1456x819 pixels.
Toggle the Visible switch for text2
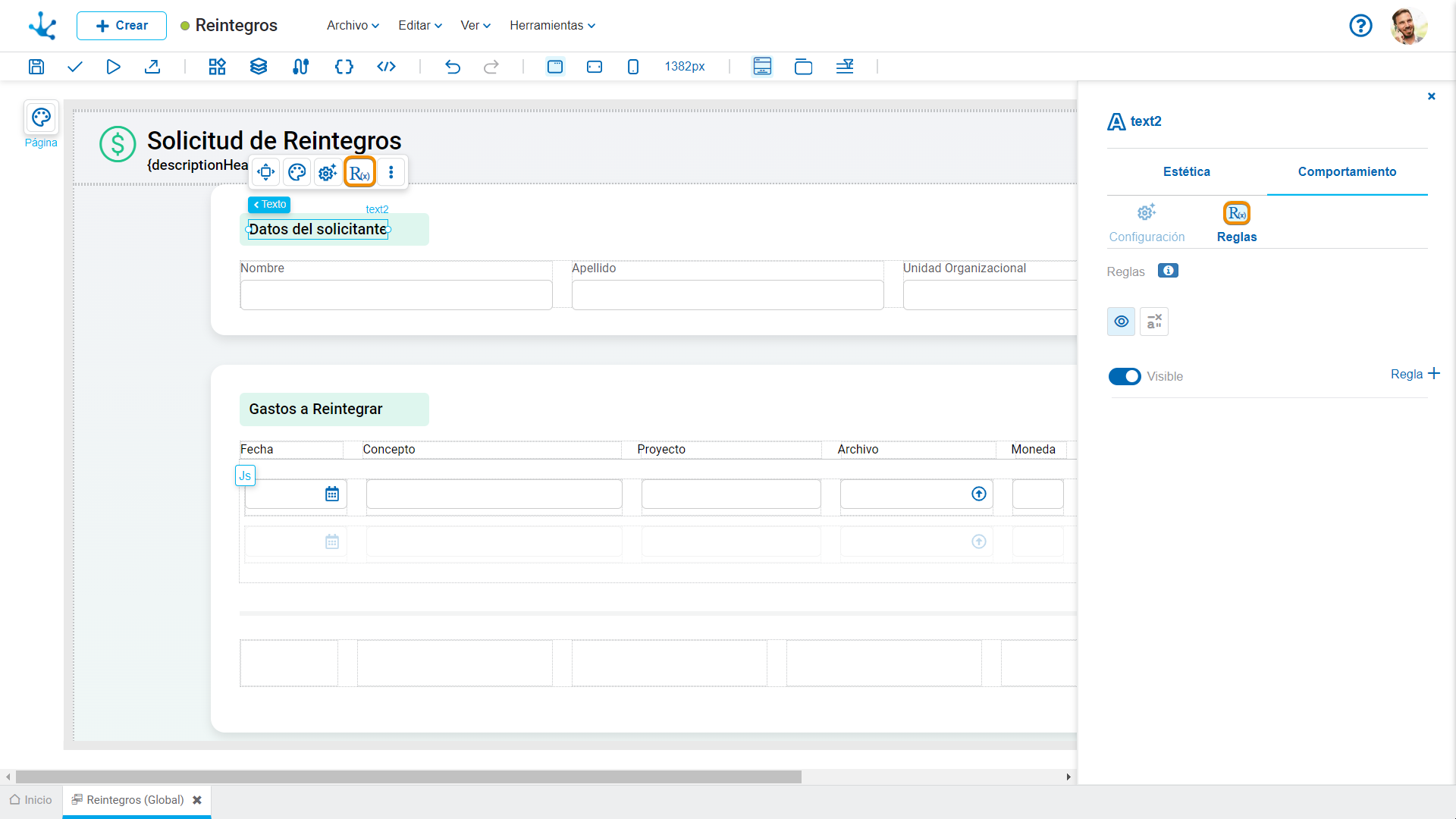point(1124,376)
